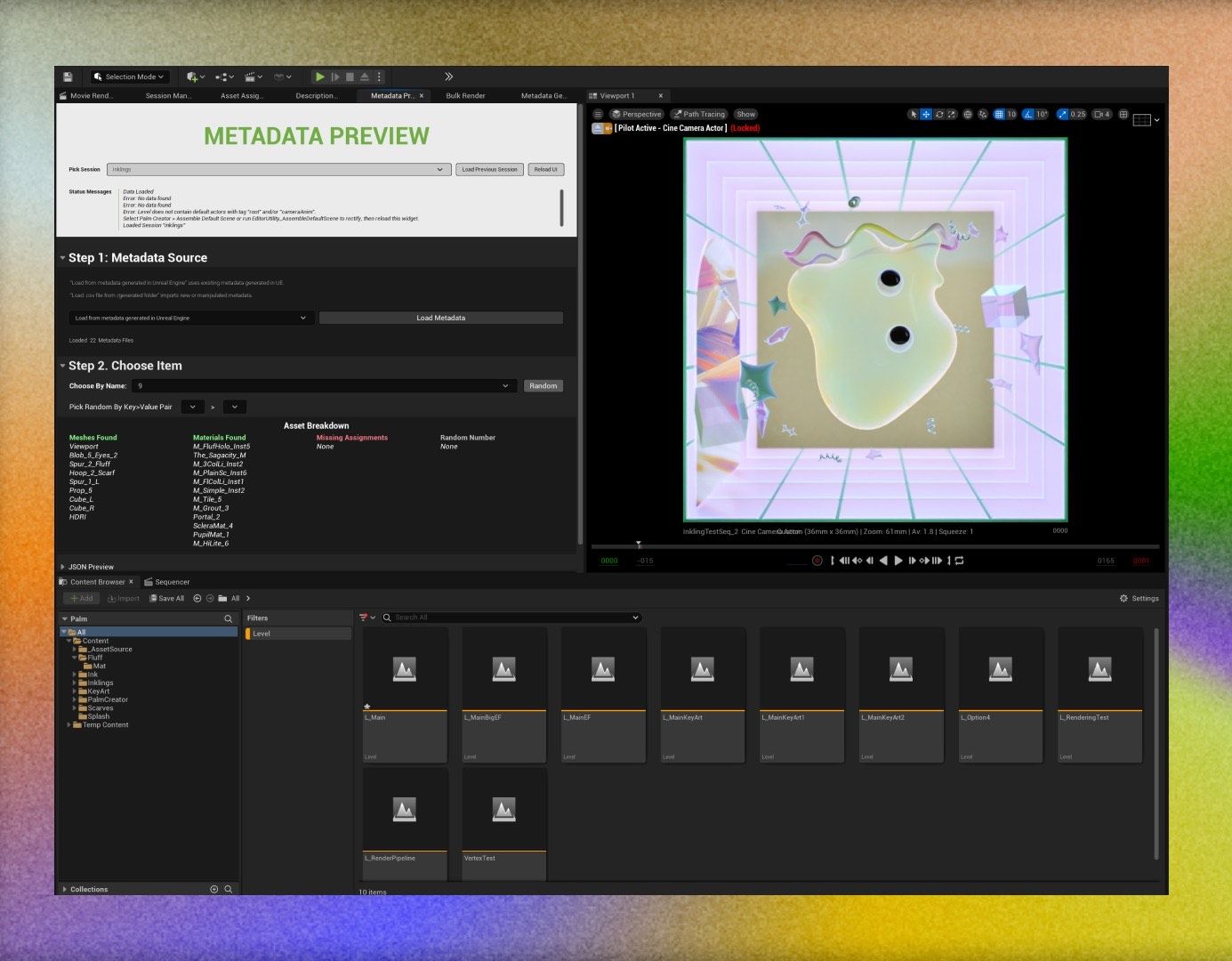Screen dimensions: 1232x961
Task: Open the Choose By Name dropdown
Action: click(324, 386)
